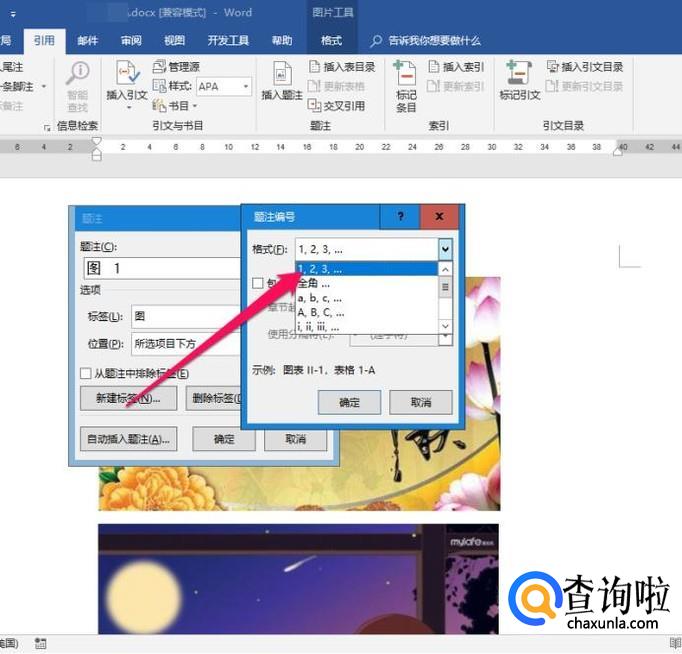
Task: Click the format list scrollbar thumb
Action: coord(445,287)
